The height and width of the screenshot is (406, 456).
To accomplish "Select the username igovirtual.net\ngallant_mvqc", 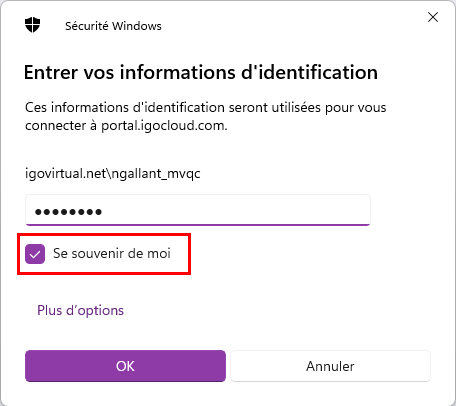I will (113, 174).
